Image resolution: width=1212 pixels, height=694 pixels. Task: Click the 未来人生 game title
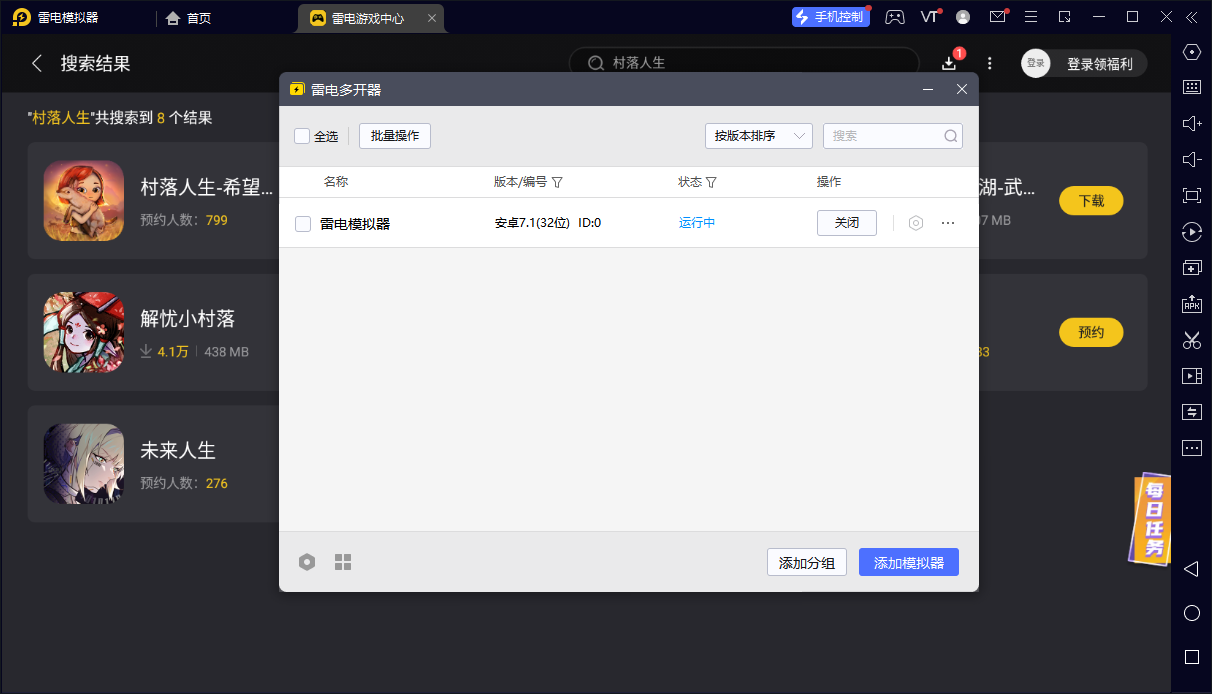coord(178,451)
